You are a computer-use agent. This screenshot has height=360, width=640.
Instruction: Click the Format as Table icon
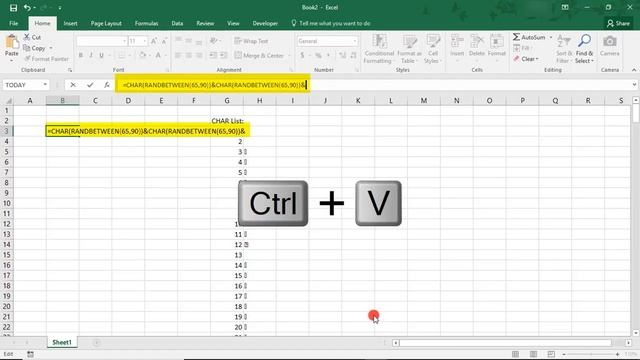coord(409,42)
